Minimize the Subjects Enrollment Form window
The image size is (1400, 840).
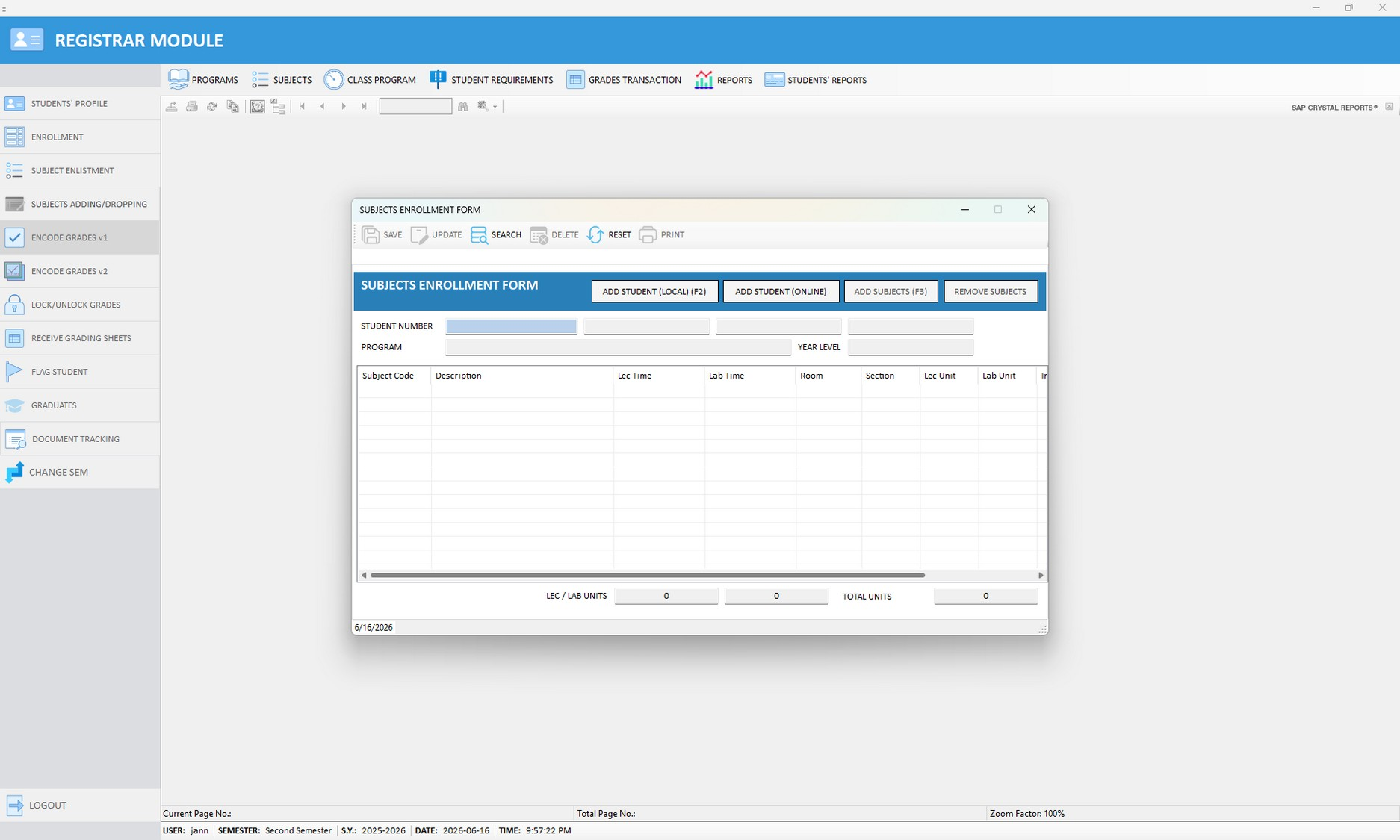coord(965,210)
